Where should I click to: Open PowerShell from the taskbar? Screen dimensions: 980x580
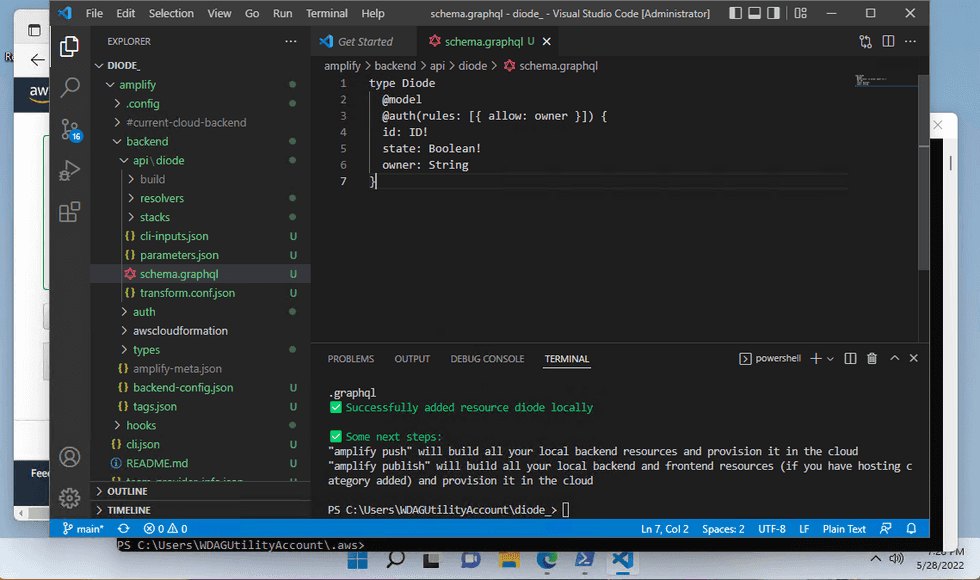pos(584,559)
